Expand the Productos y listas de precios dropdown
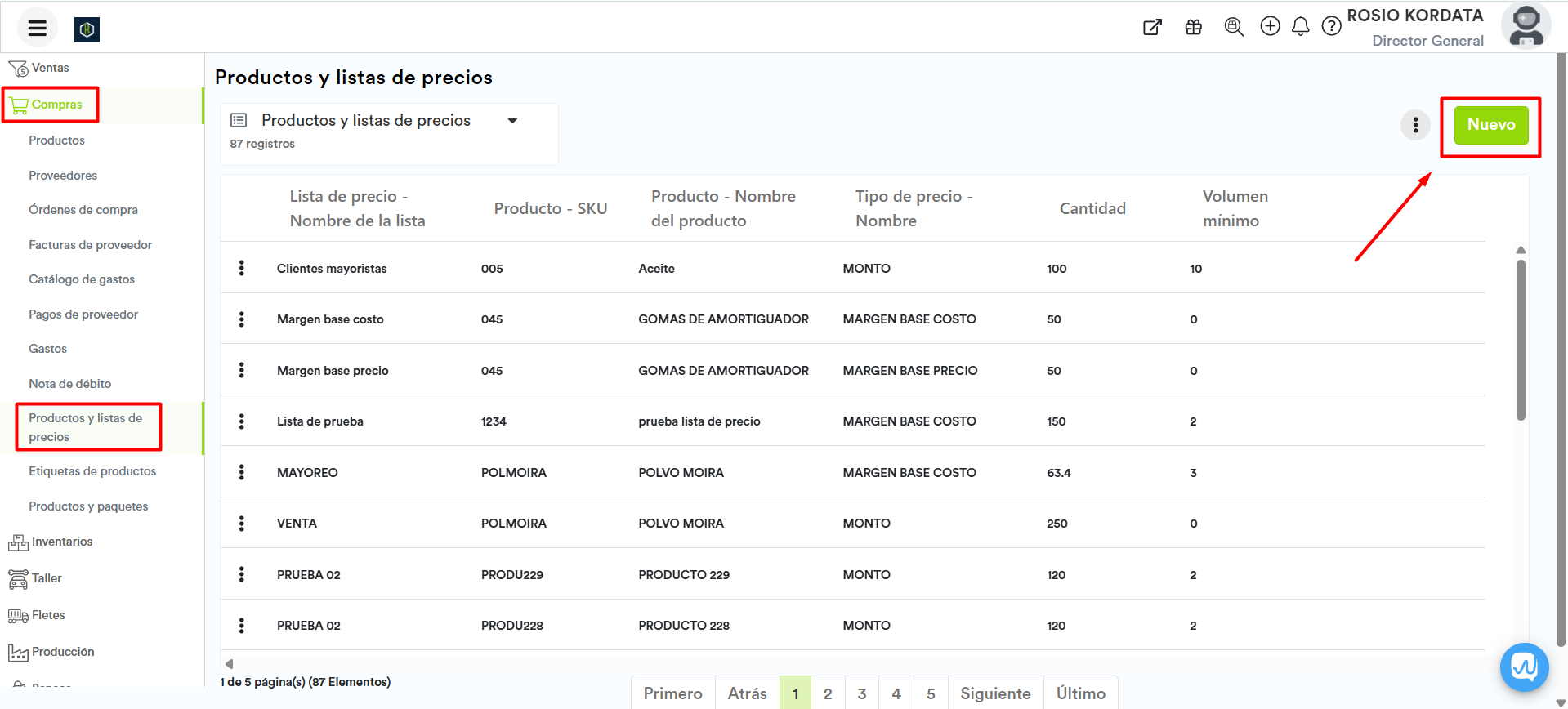The width and height of the screenshot is (1568, 709). click(x=512, y=121)
